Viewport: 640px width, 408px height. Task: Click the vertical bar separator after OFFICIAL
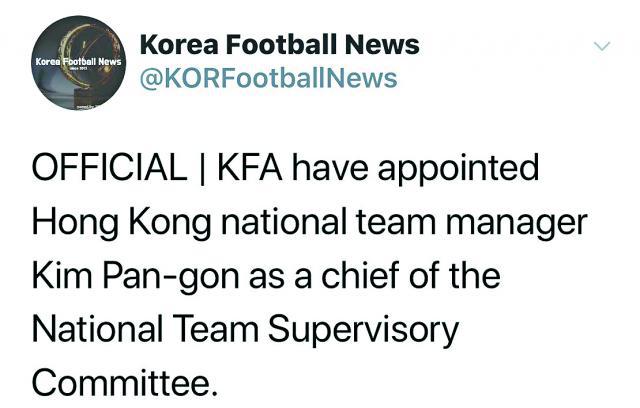202,168
